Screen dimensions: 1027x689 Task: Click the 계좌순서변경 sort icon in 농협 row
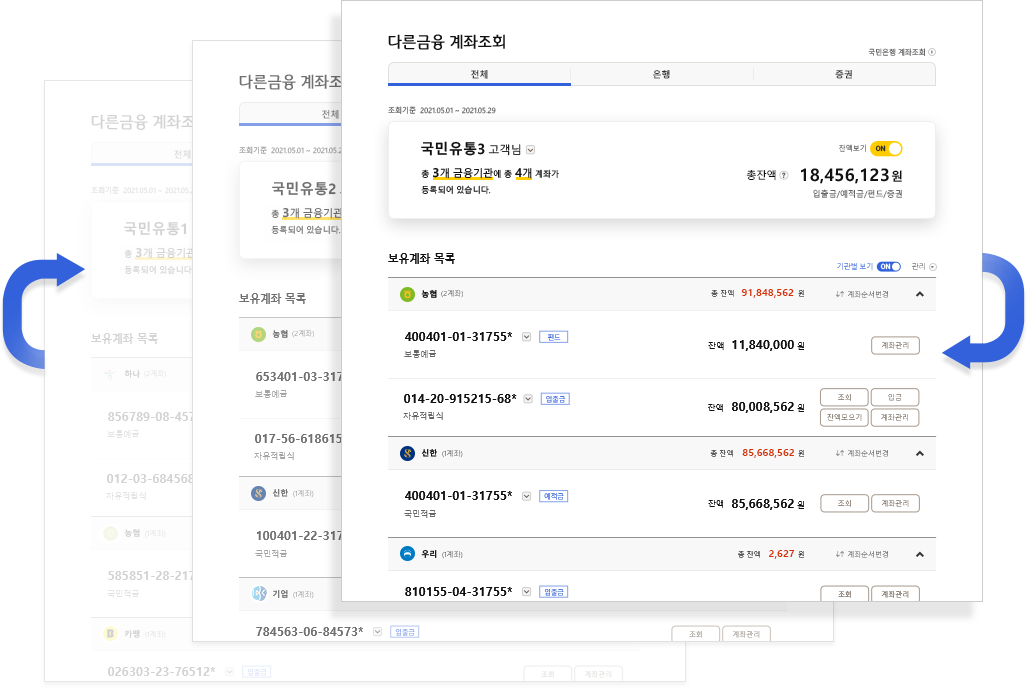pyautogui.click(x=840, y=294)
